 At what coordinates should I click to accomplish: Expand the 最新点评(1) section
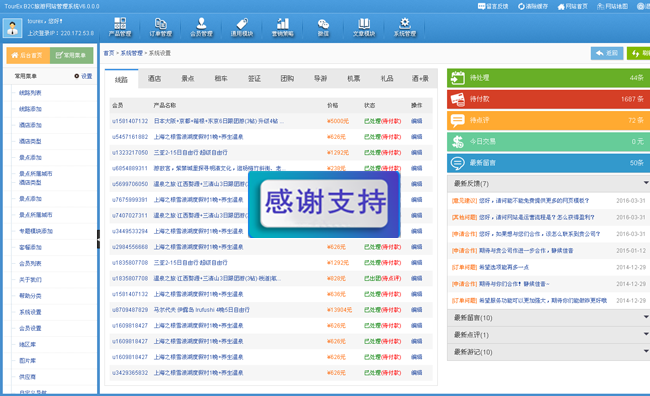[548, 335]
